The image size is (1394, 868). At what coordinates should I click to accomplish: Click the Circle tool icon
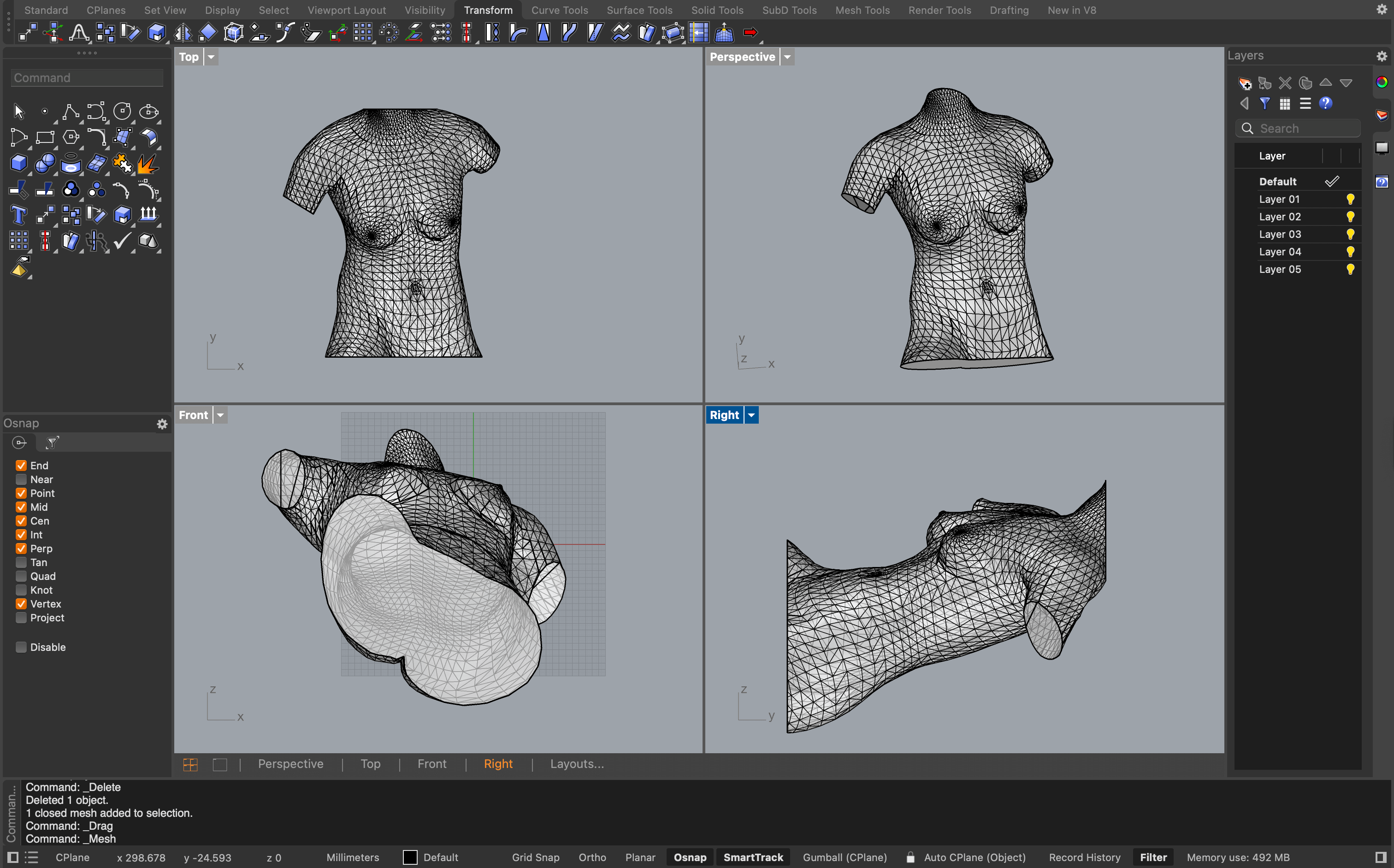(x=122, y=112)
